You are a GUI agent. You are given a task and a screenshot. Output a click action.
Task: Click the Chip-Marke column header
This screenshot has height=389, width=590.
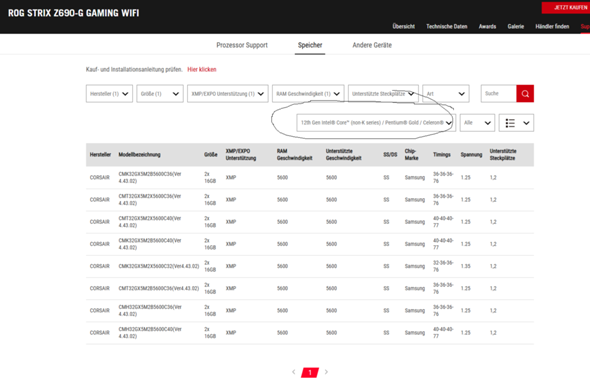[x=411, y=155]
